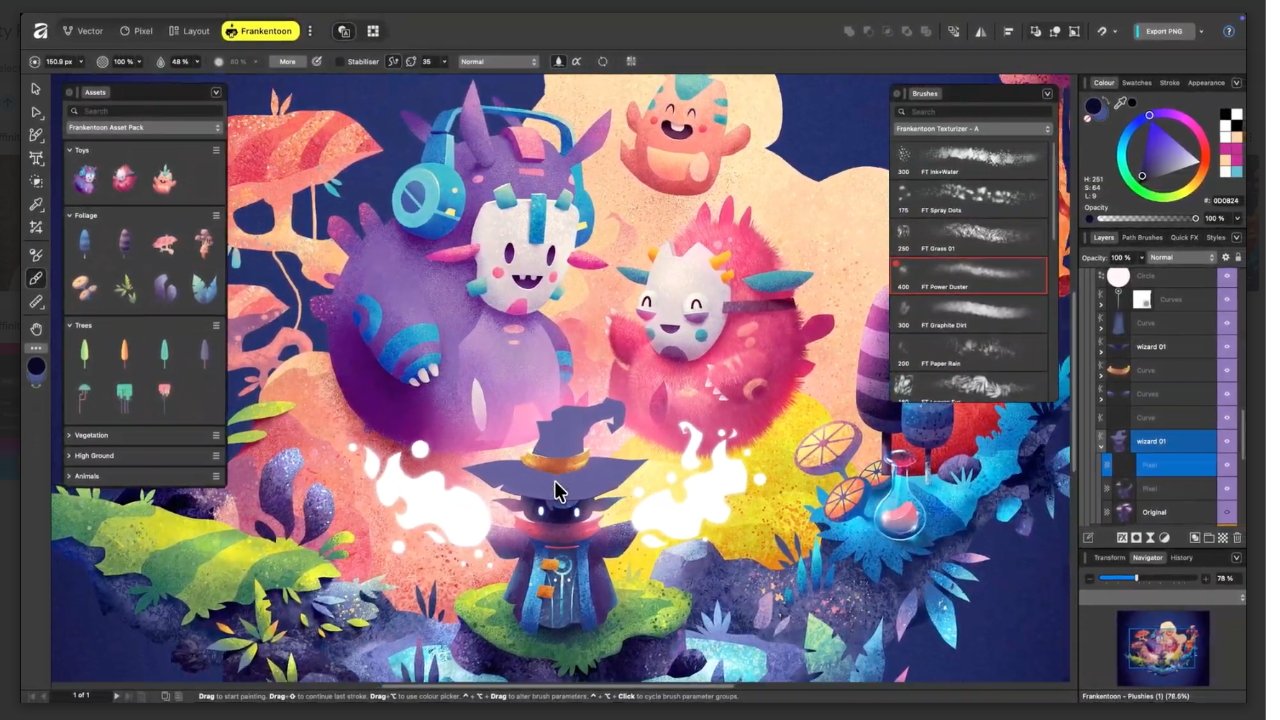Click the layer lock icon in the Layers panel

click(1238, 257)
